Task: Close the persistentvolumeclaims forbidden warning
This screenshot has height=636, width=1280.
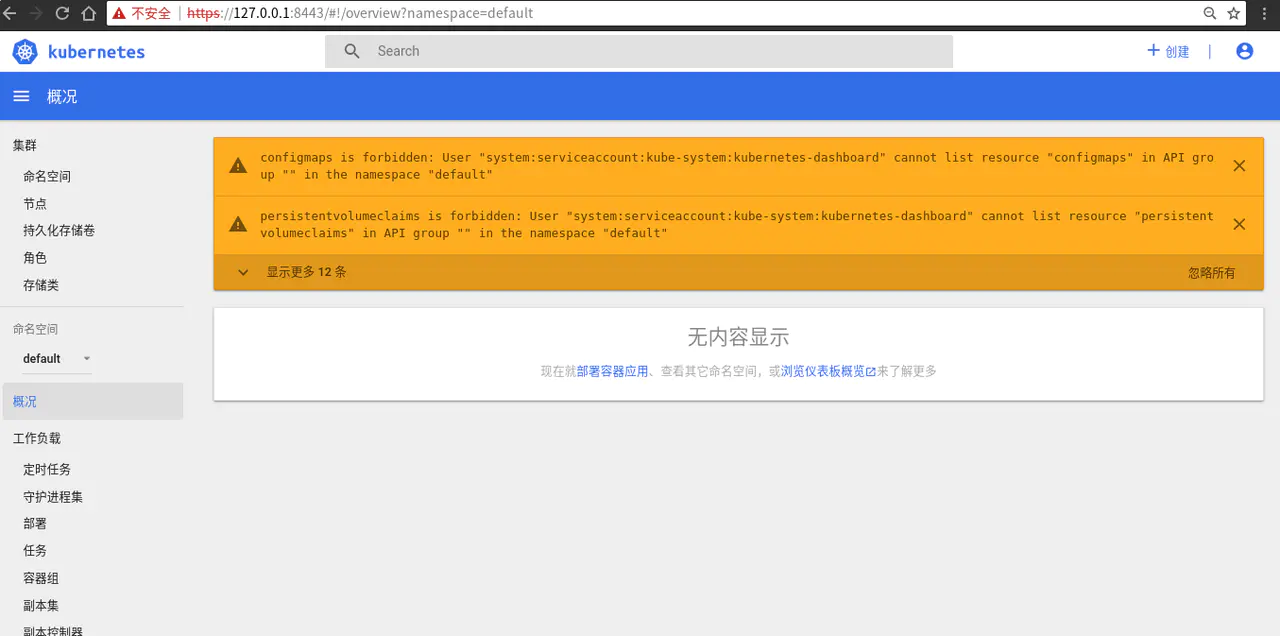Action: point(1239,224)
